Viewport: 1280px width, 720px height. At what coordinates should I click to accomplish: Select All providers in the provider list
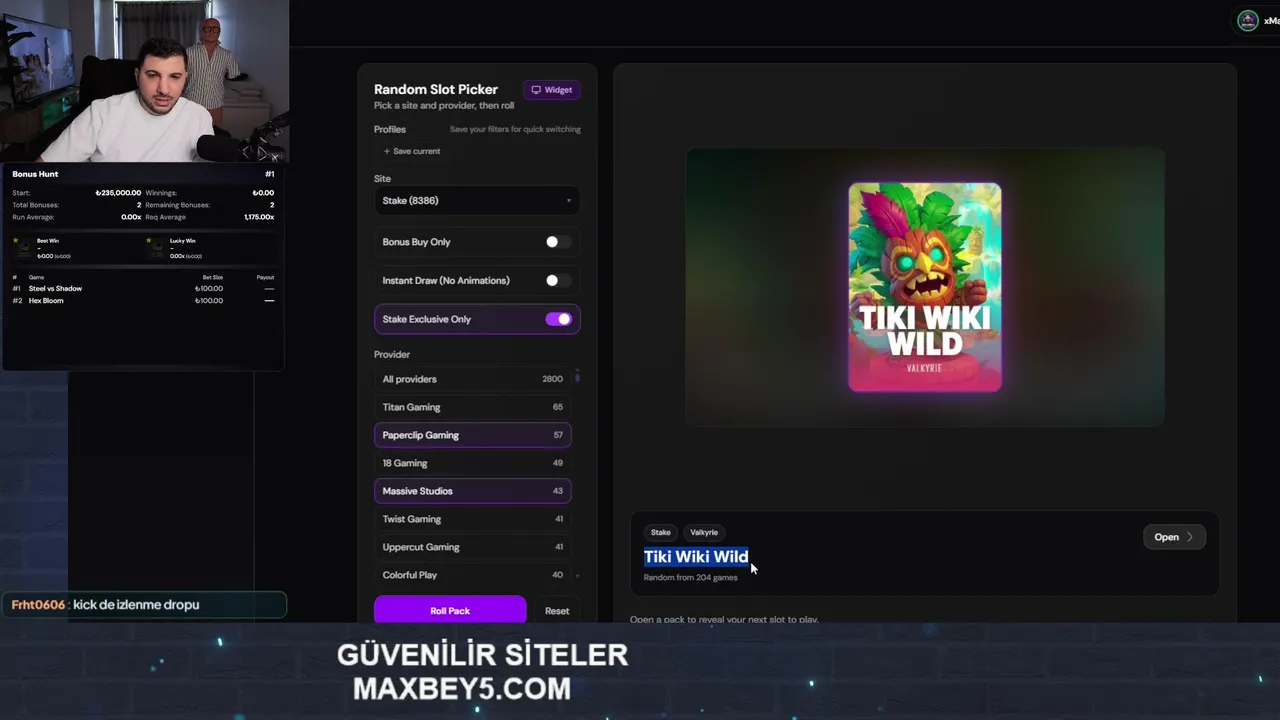pos(472,379)
